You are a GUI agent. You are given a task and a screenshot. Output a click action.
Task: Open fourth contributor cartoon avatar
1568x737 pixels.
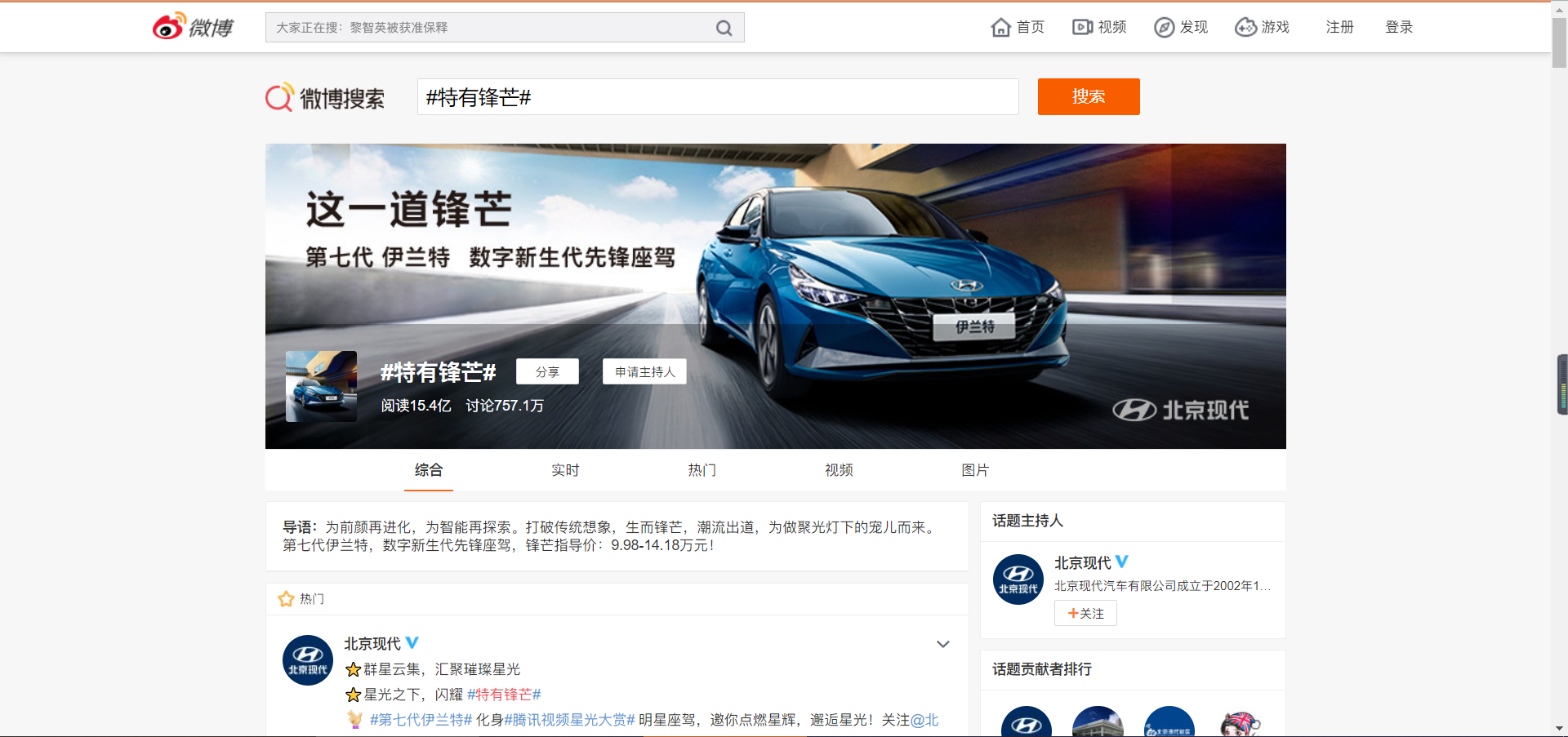pos(1241,723)
